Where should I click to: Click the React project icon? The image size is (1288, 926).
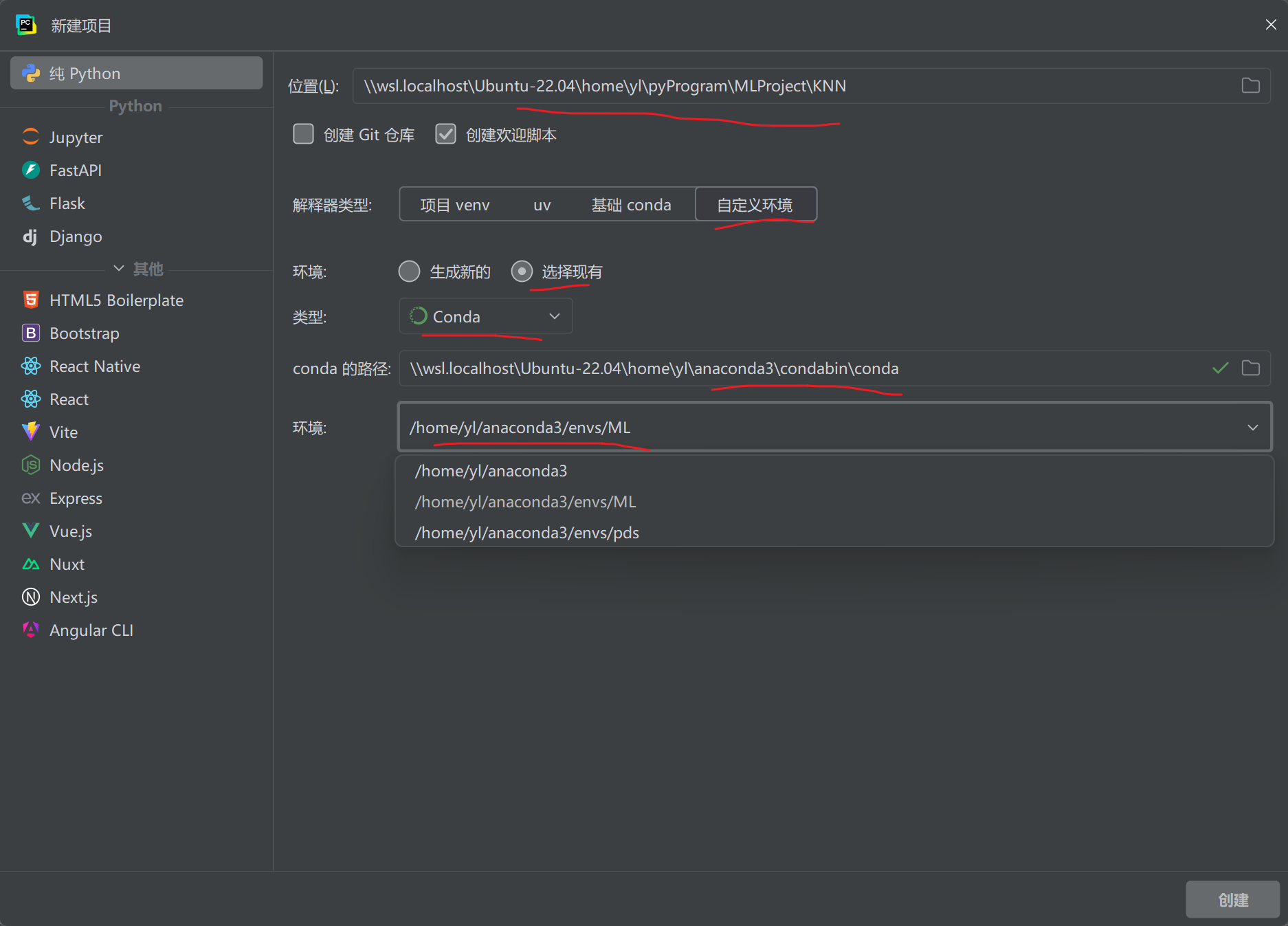coord(31,399)
